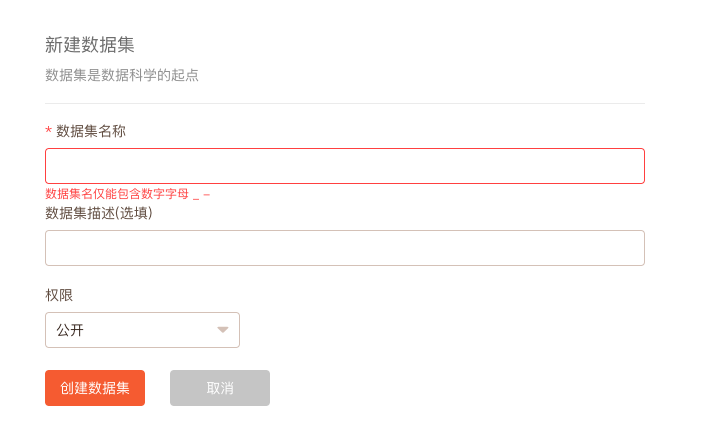Screen dimensions: 707x435
Task: Focus the red-bordered dataset name box
Action: [344, 166]
